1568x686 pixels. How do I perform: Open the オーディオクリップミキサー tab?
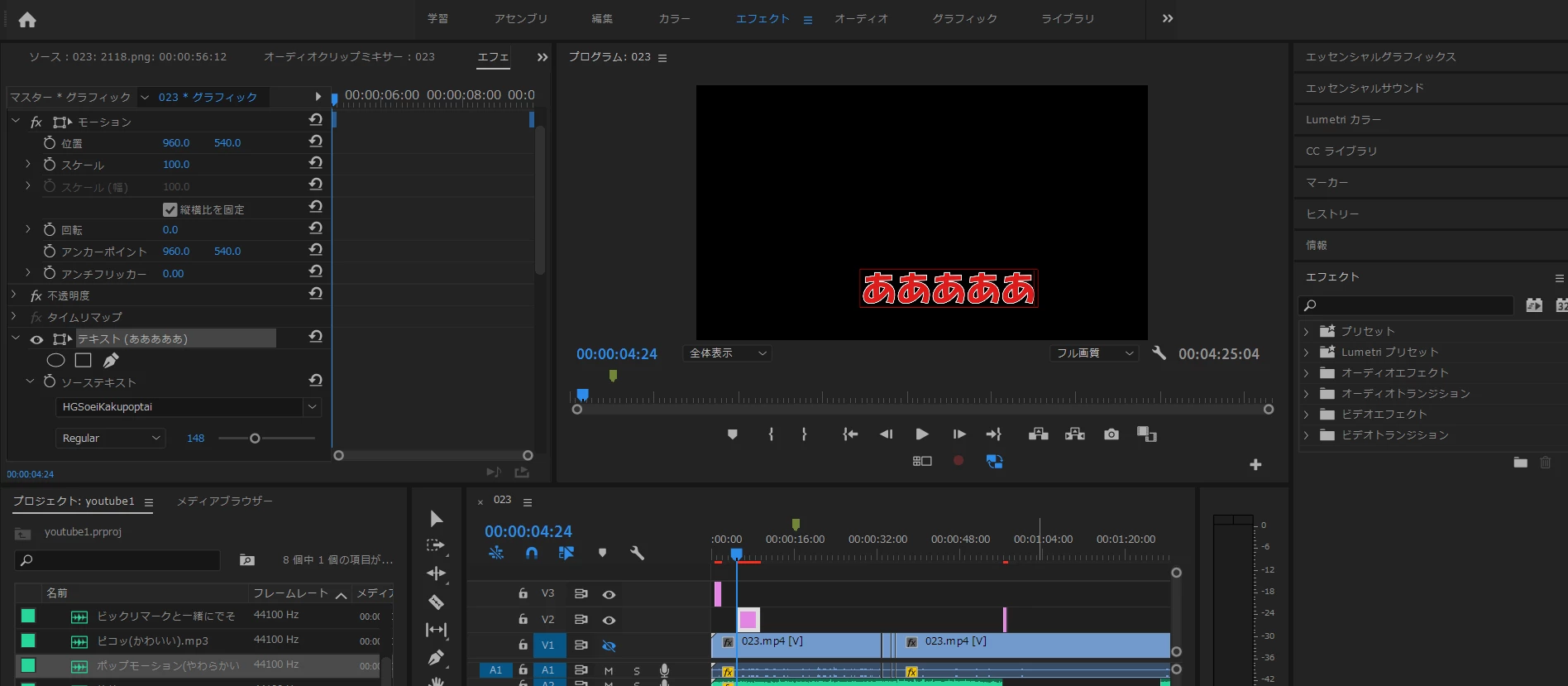click(x=349, y=56)
